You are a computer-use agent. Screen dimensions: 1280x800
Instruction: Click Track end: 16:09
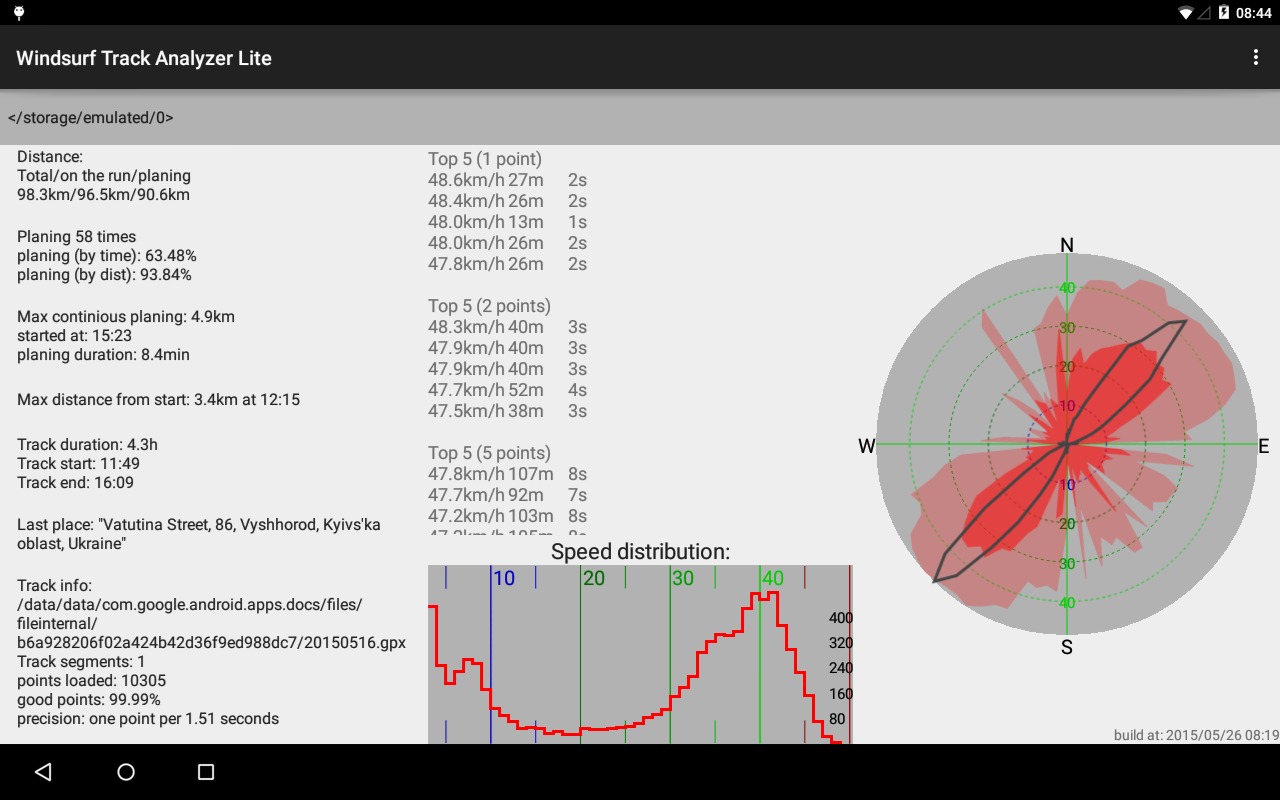coord(75,483)
